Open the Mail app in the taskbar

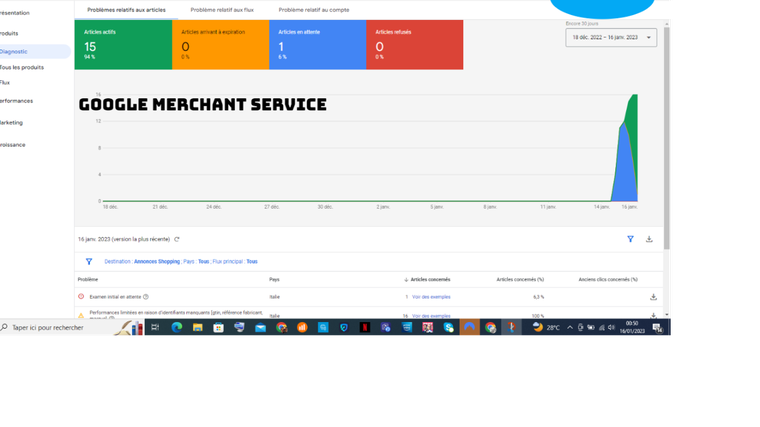click(260, 327)
